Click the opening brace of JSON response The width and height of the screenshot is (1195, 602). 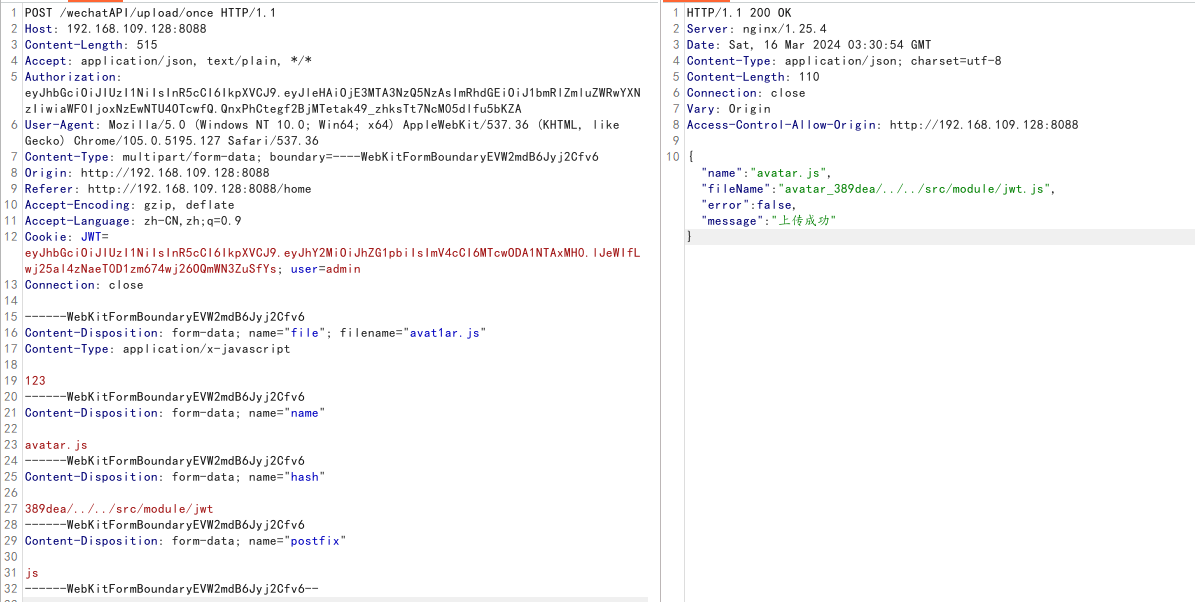[690, 157]
